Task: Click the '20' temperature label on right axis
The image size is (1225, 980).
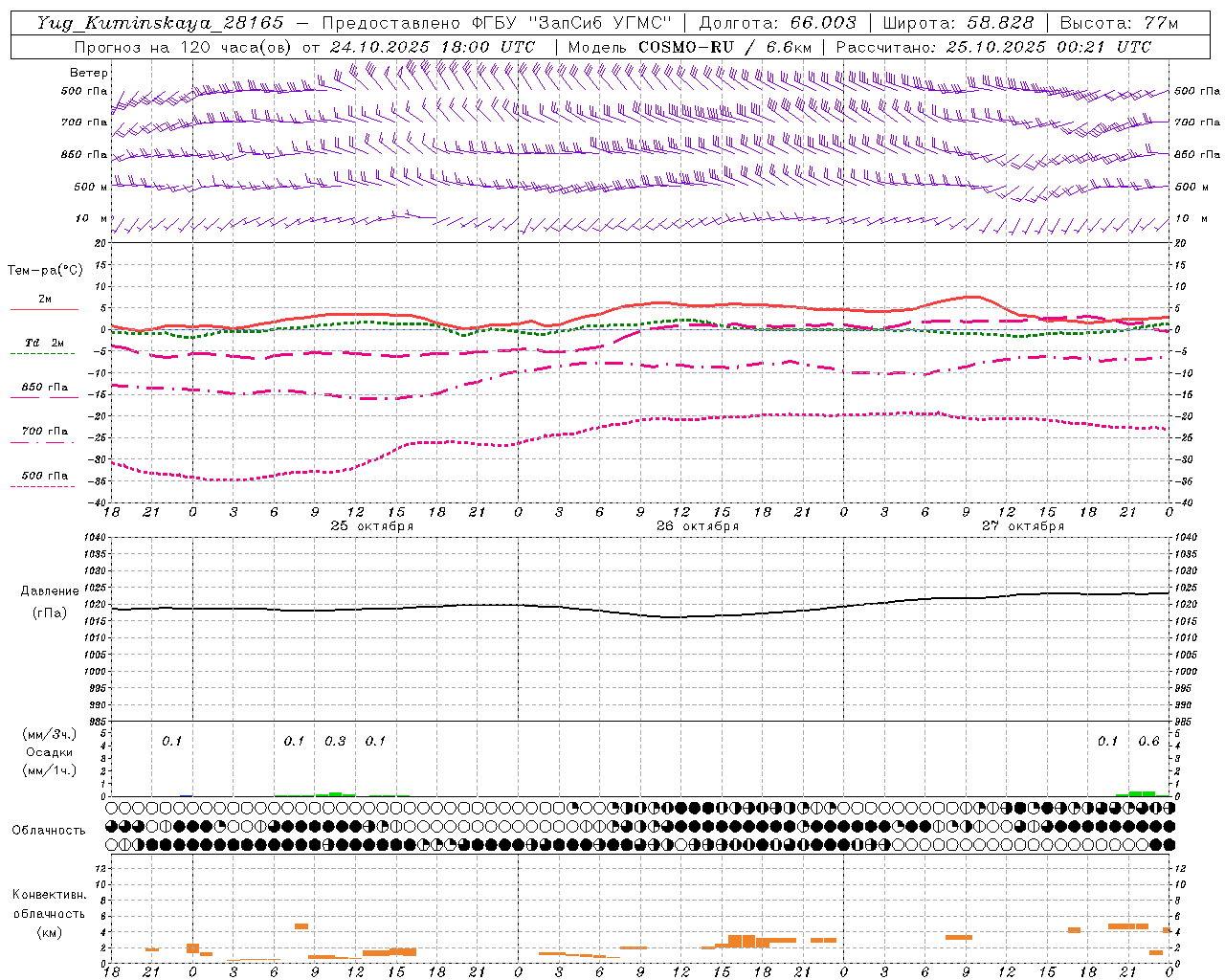Action: point(1180,243)
